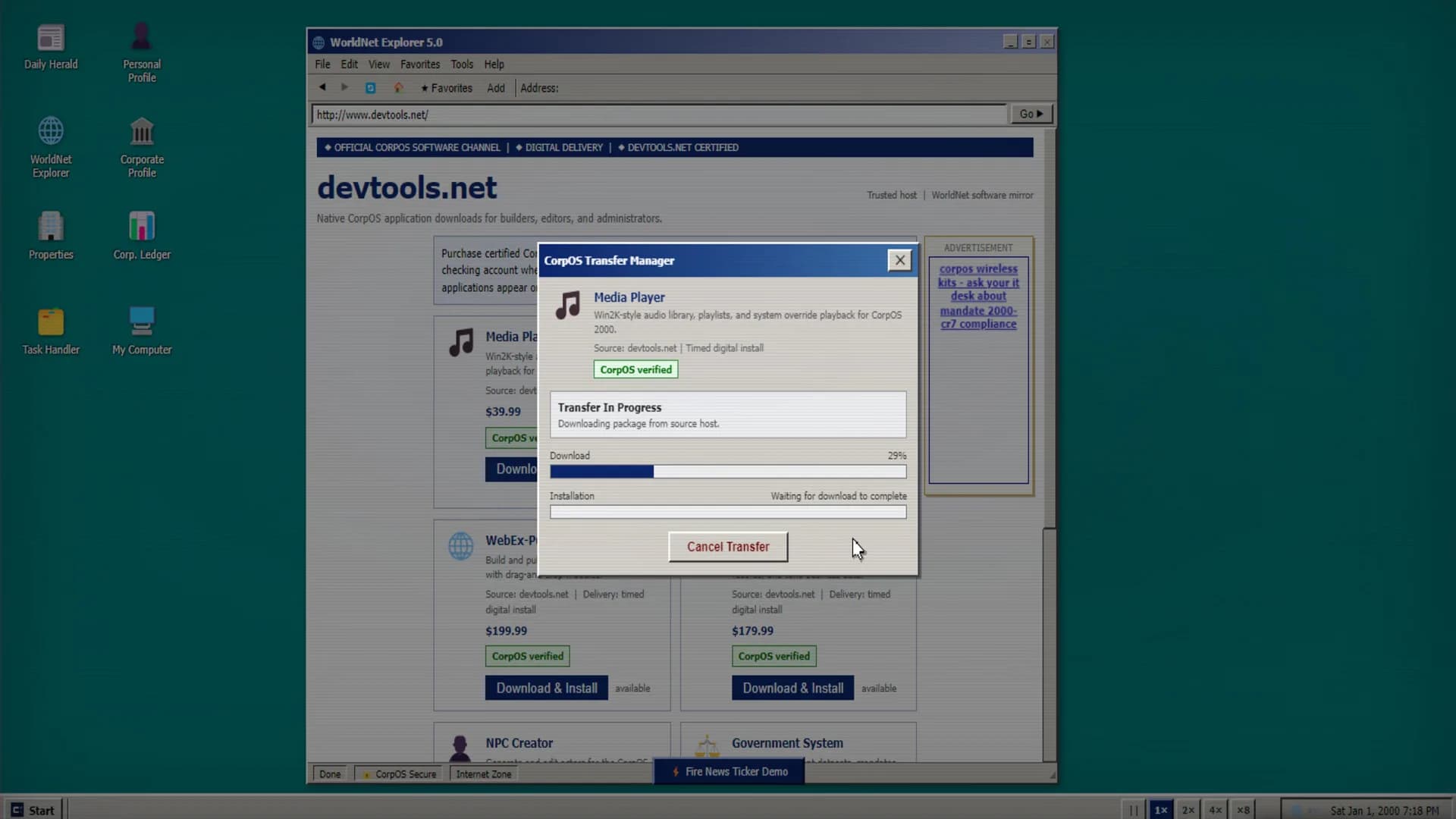Click the Done status bar entry
The height and width of the screenshot is (819, 1456).
[330, 774]
